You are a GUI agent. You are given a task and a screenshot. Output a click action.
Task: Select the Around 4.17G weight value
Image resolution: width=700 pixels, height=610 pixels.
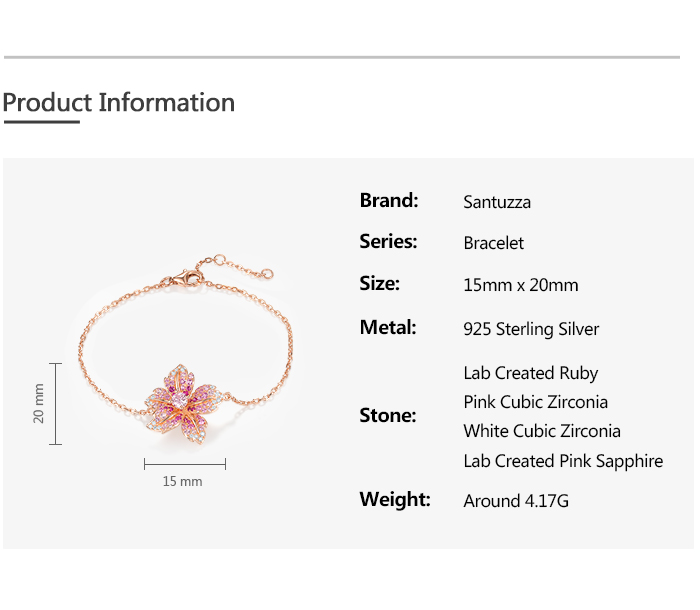click(516, 501)
